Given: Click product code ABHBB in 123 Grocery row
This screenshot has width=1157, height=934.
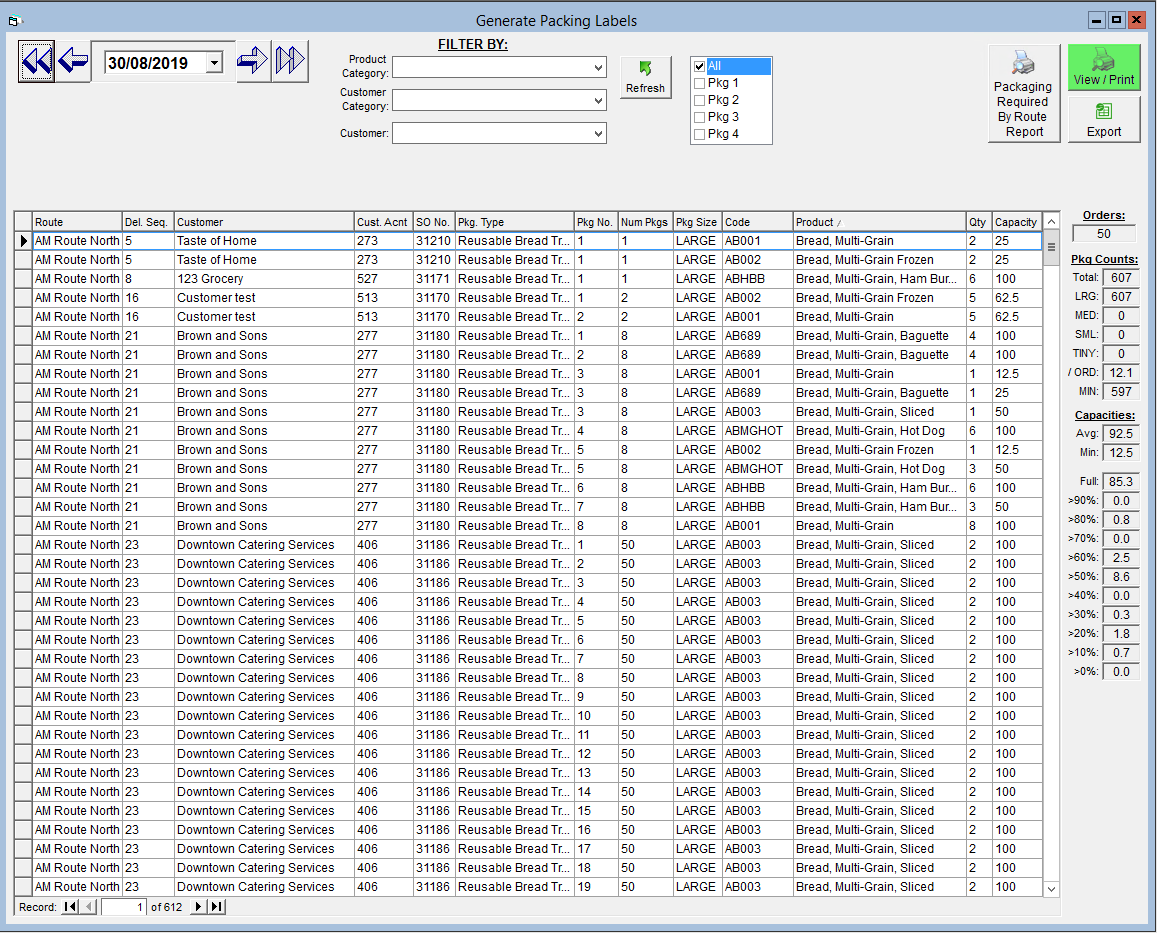Looking at the screenshot, I should click(758, 279).
